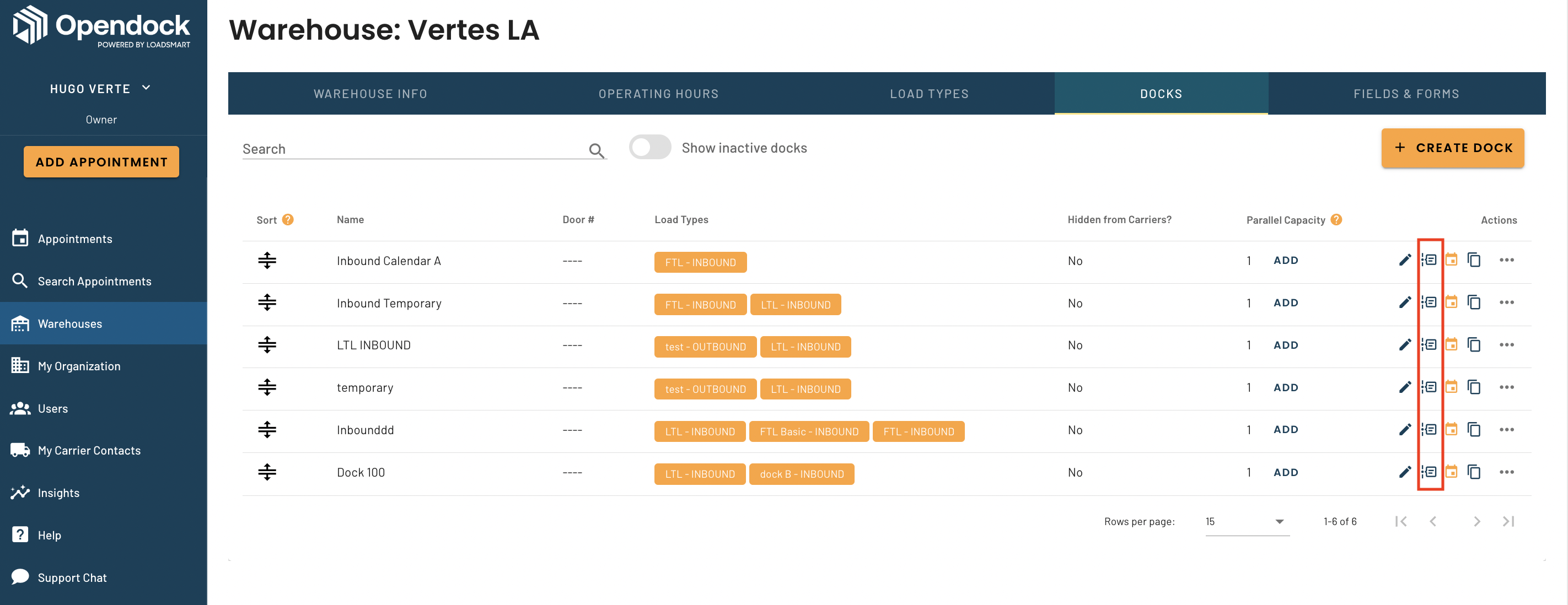The width and height of the screenshot is (1568, 605).
Task: Go to previous page of docks
Action: click(1433, 522)
